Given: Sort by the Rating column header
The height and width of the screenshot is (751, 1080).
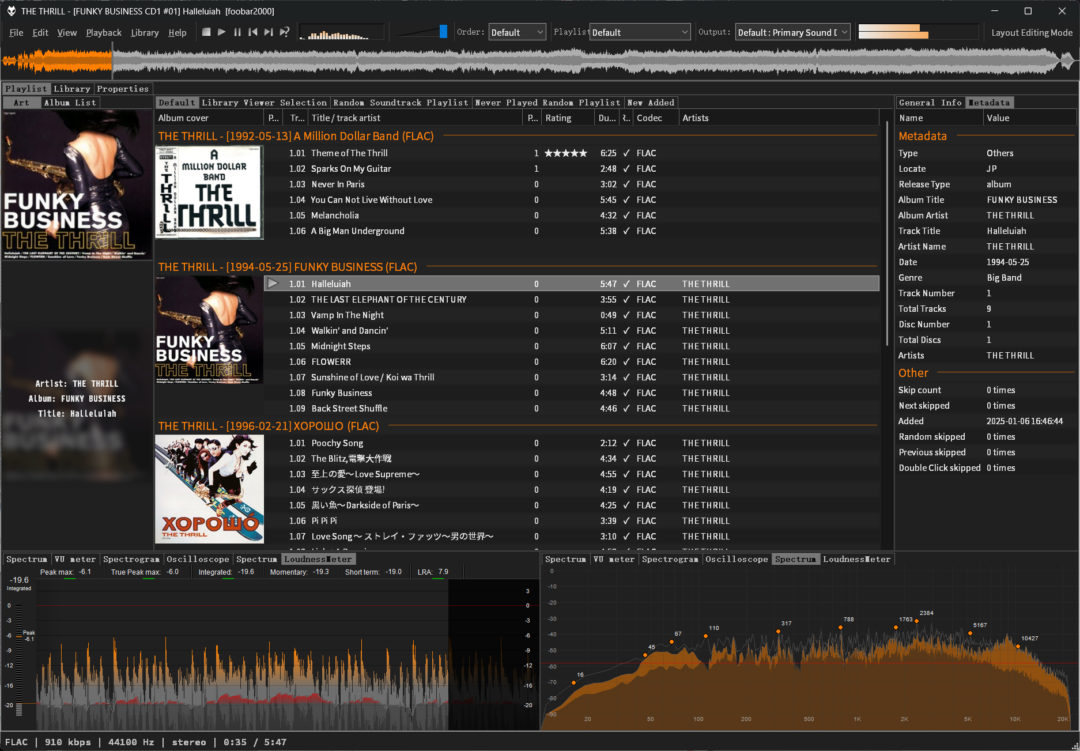Looking at the screenshot, I should [568, 118].
